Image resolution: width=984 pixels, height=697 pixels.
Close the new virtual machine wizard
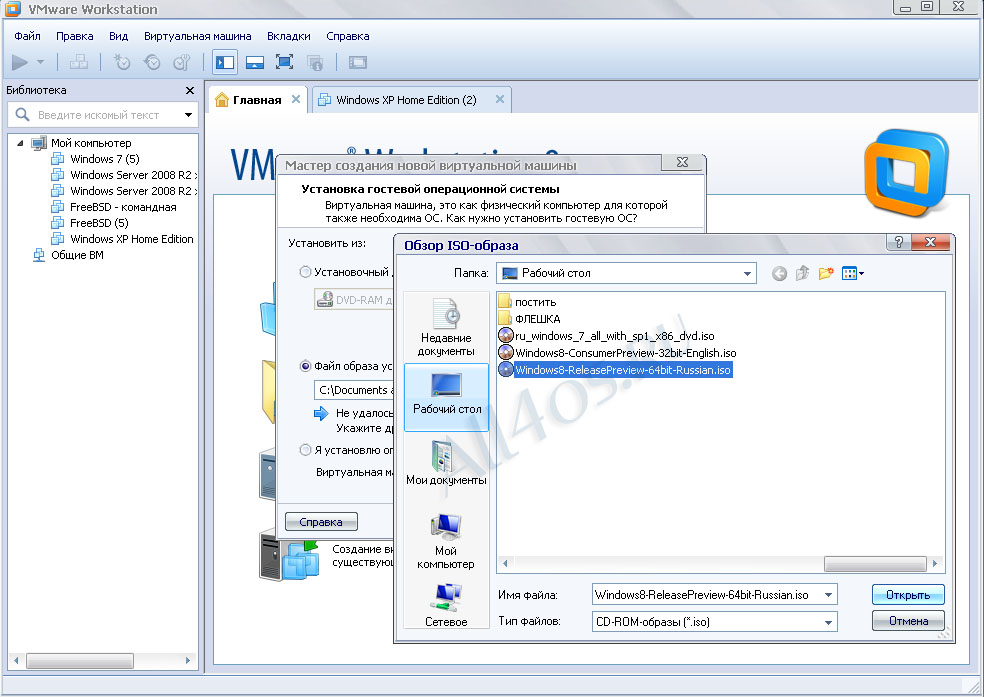(x=682, y=162)
